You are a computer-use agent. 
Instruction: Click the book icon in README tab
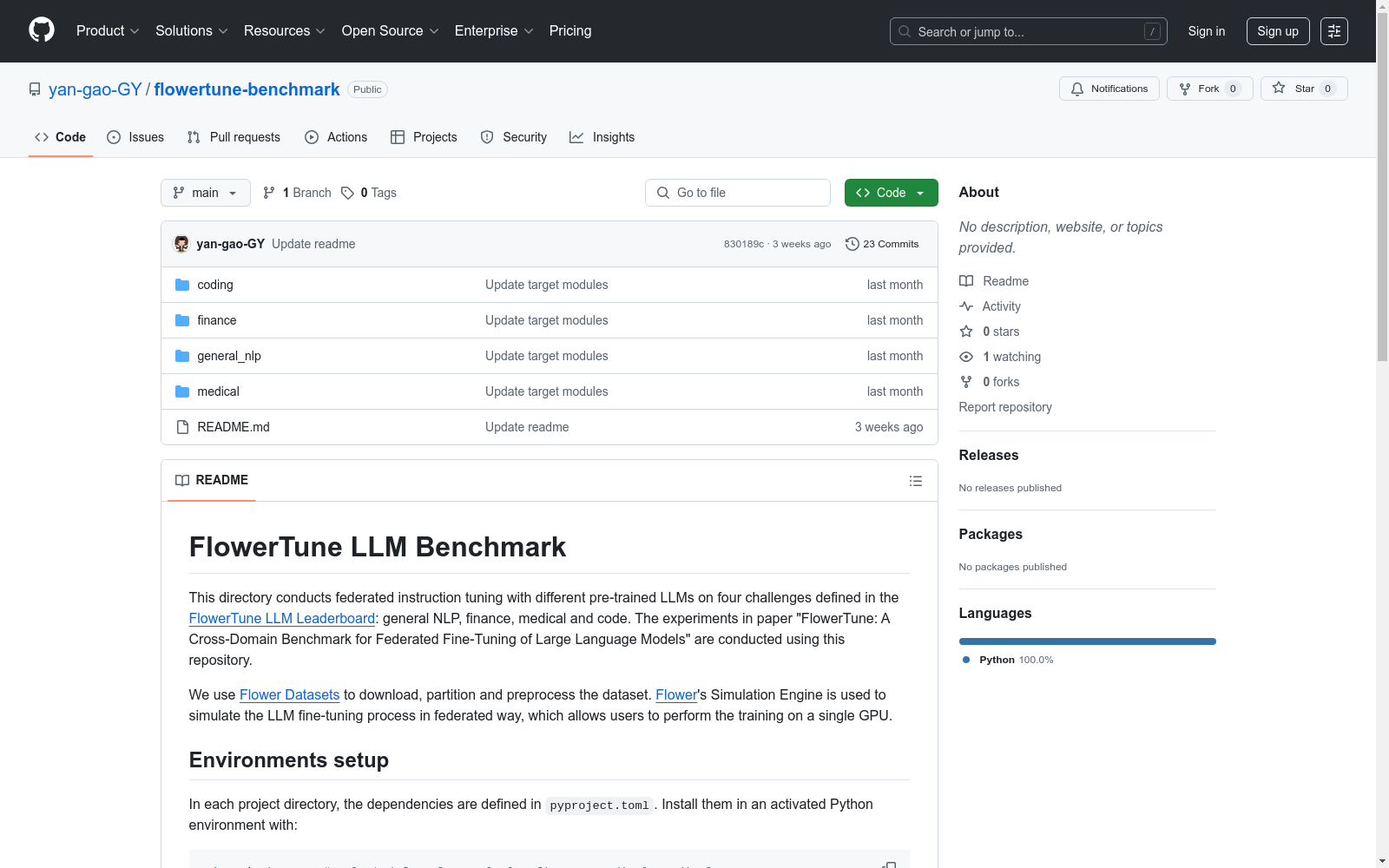point(182,480)
